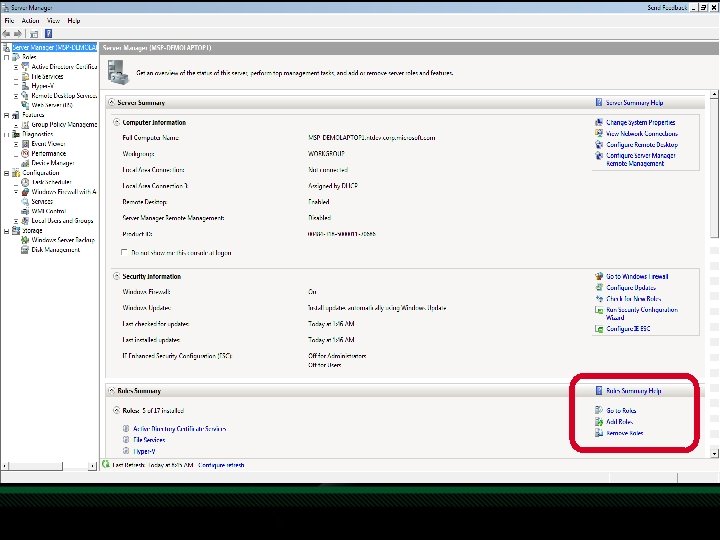The width and height of the screenshot is (720, 540).
Task: Open WMI Control in the tree
Action: (49, 211)
